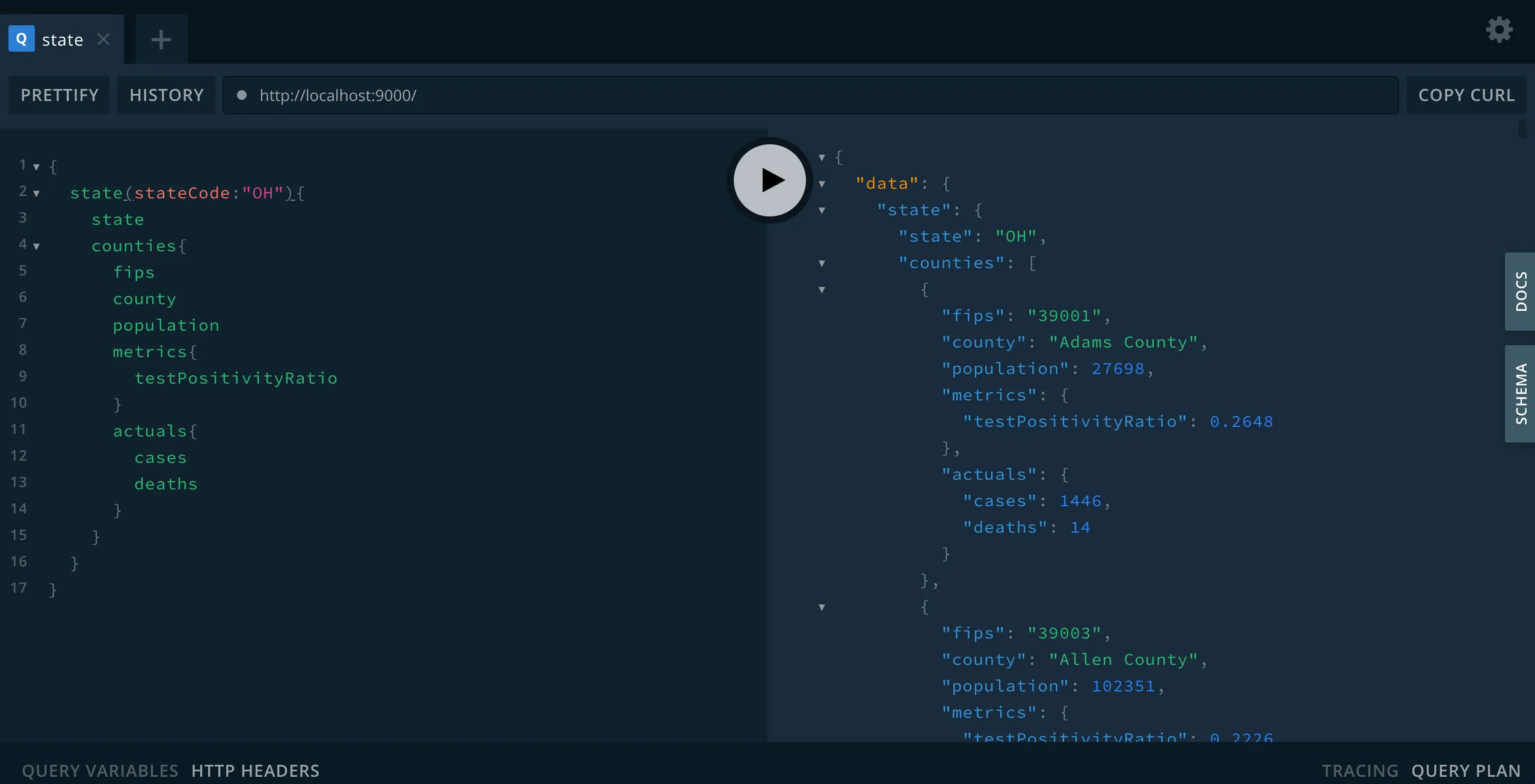Click the endpoint status dot icon
Screen dimensions: 1535x784
[x=242, y=95]
